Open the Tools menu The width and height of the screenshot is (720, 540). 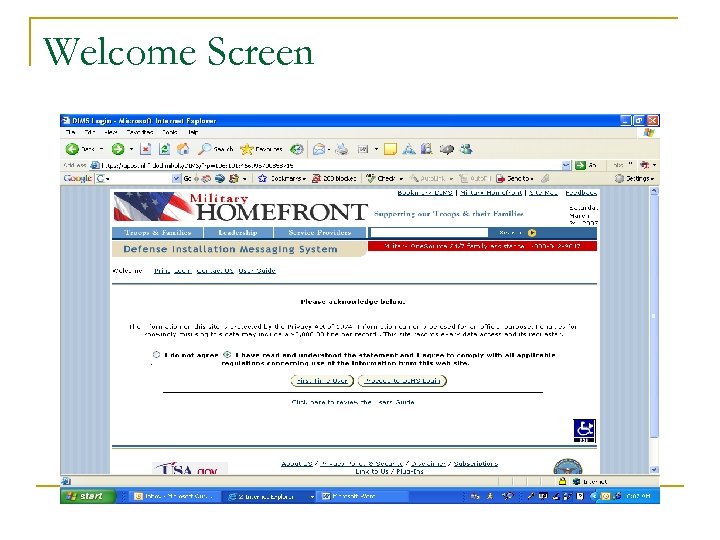[x=170, y=132]
